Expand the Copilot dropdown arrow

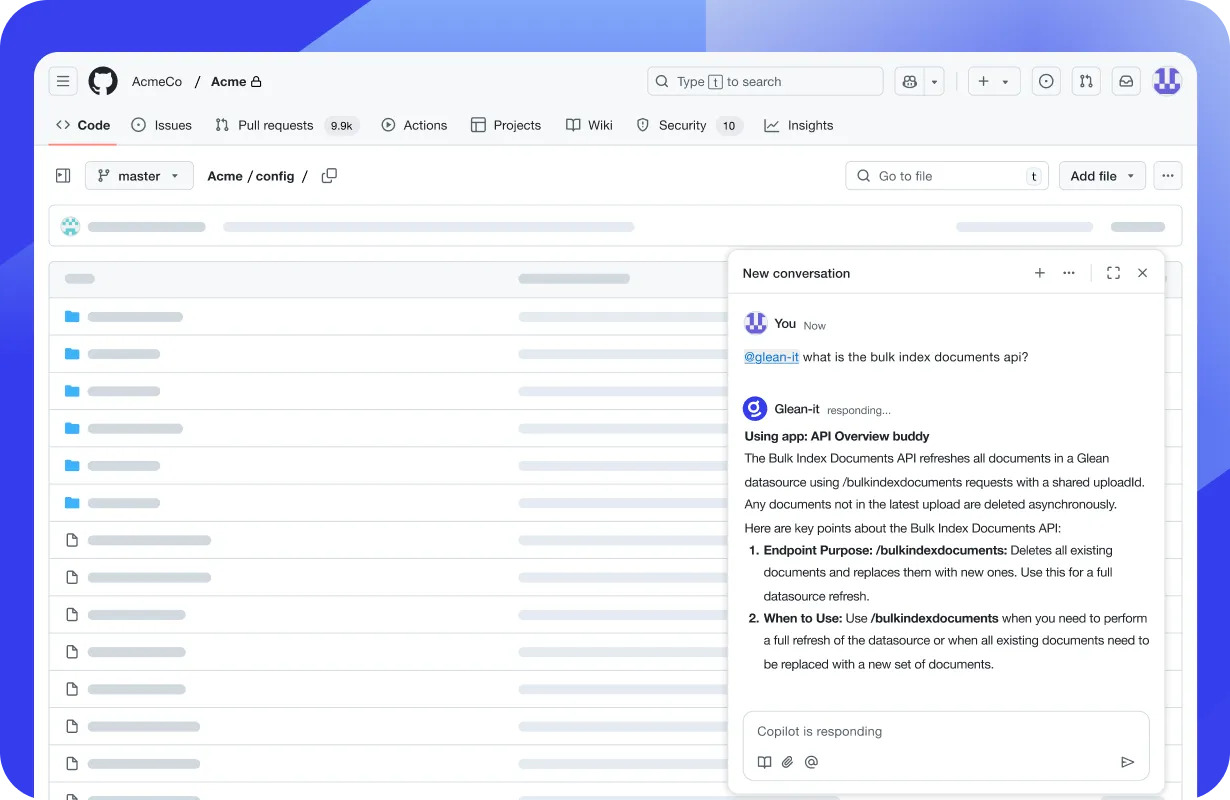pyautogui.click(x=935, y=81)
